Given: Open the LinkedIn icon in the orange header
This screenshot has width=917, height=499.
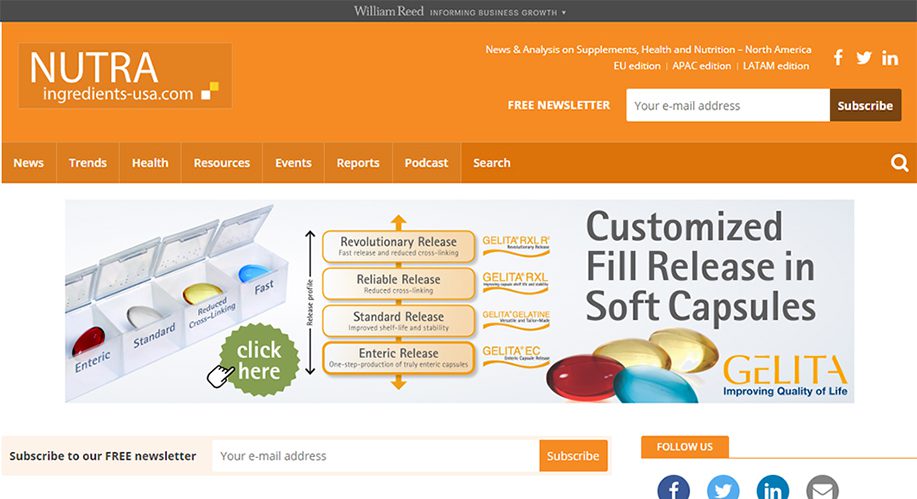Looking at the screenshot, I should (x=890, y=57).
